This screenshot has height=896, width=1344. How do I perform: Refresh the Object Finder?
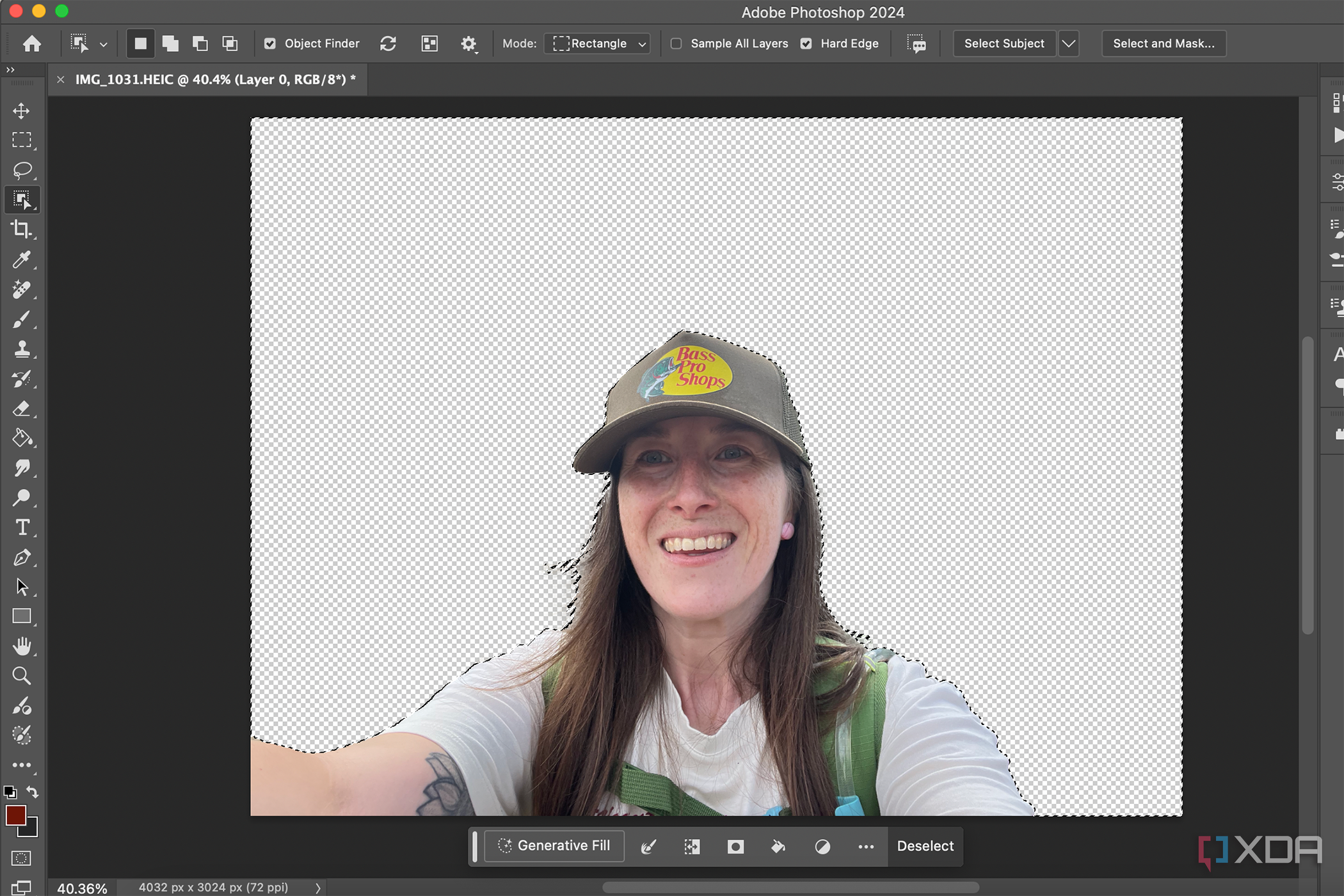click(x=388, y=44)
